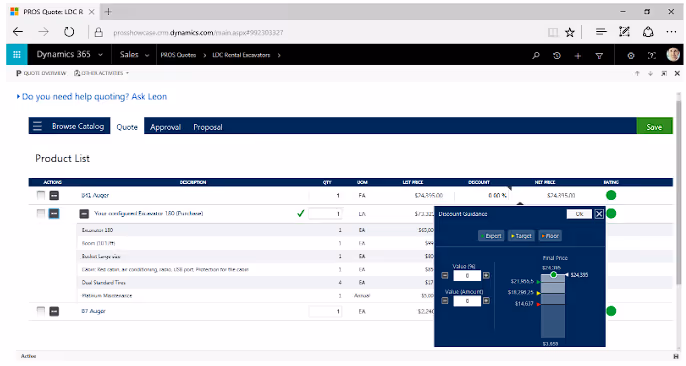Click the green rating dot for B7 Auger
Screen dimensions: 686x366
[611, 311]
